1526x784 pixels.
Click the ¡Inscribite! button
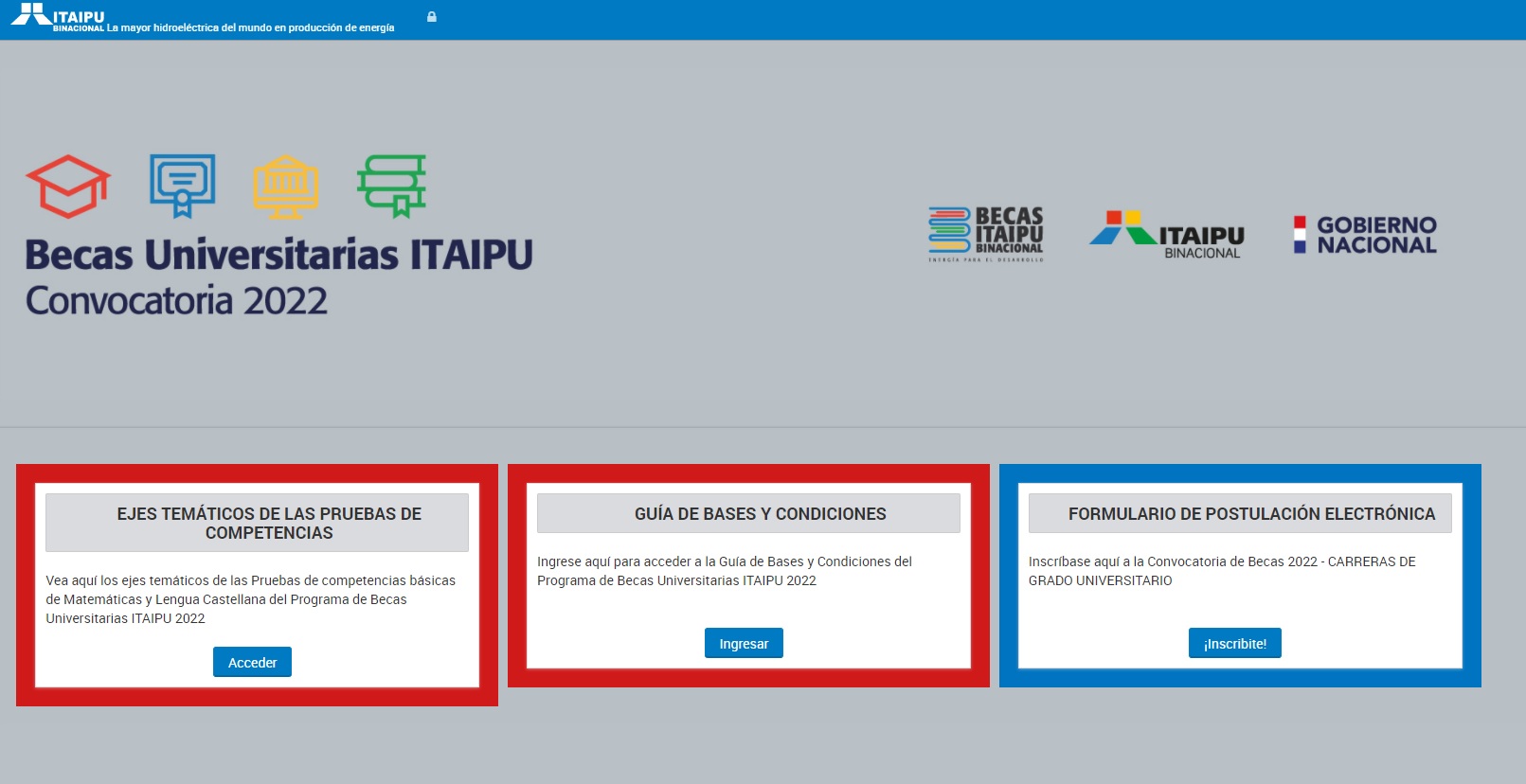[x=1235, y=643]
